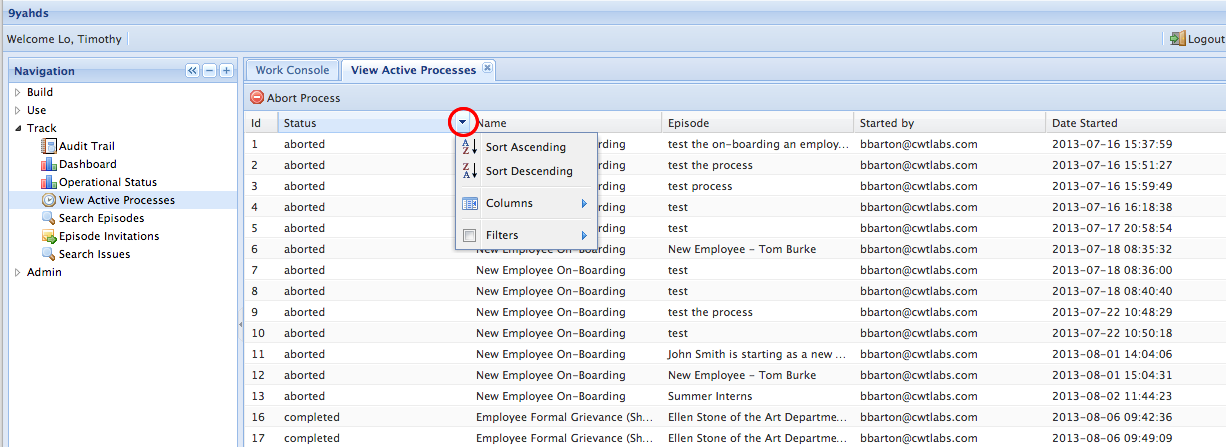
Task: Click the Episode Invitations icon
Action: [x=49, y=236]
